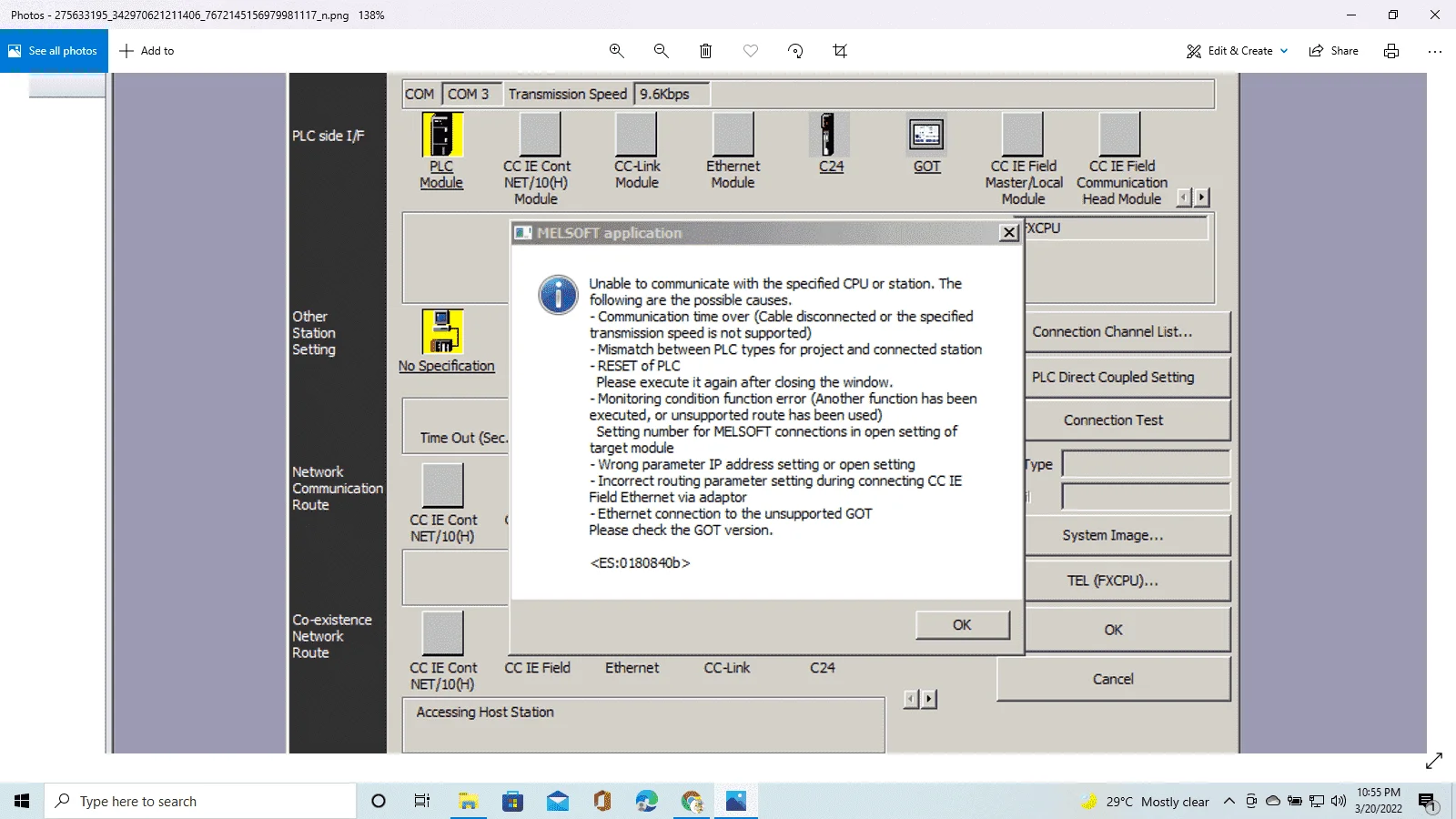The image size is (1456, 819).
Task: Click the Type field in Transfer Setup
Action: pos(1146,464)
